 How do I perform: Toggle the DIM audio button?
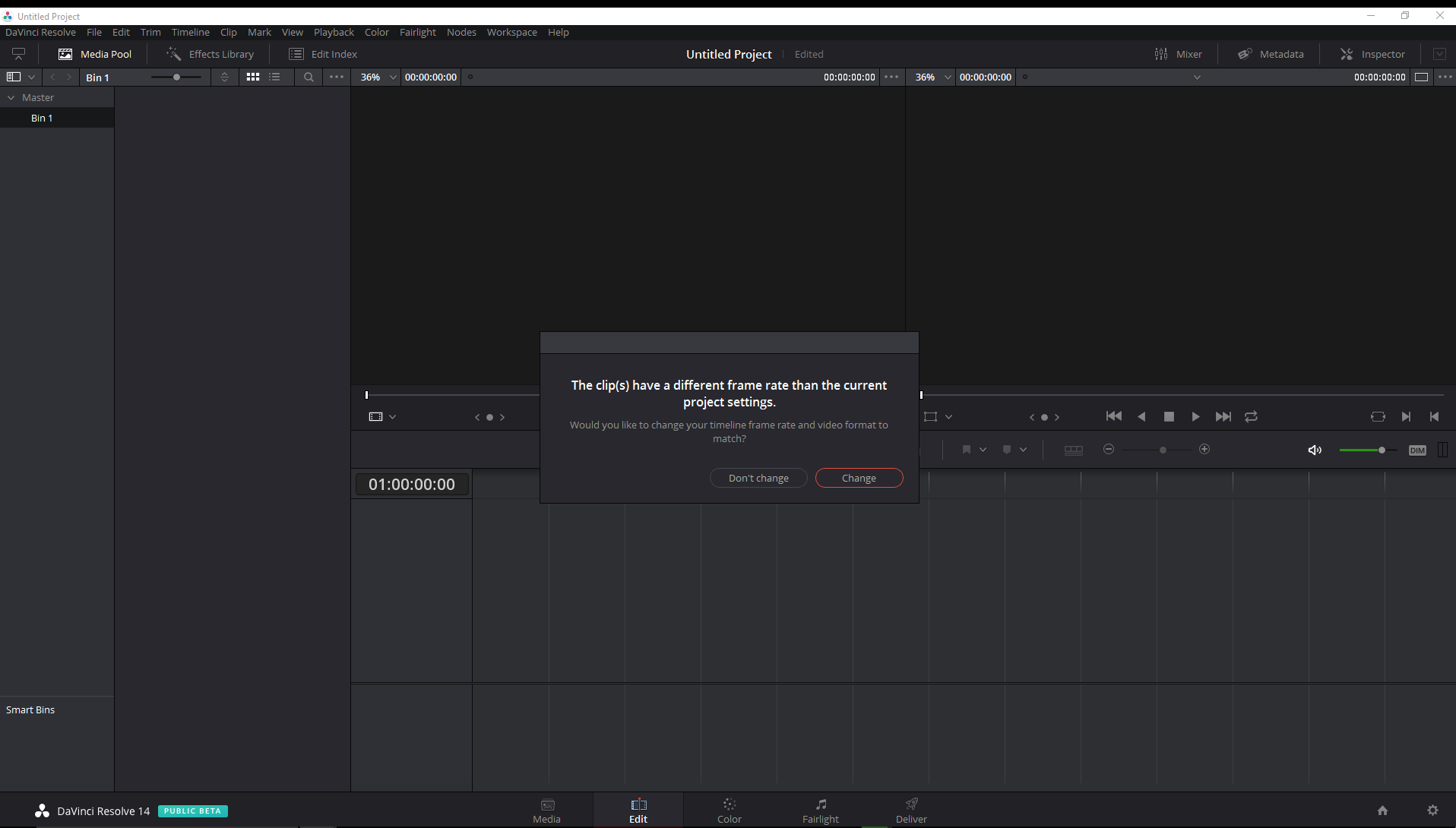[1417, 450]
